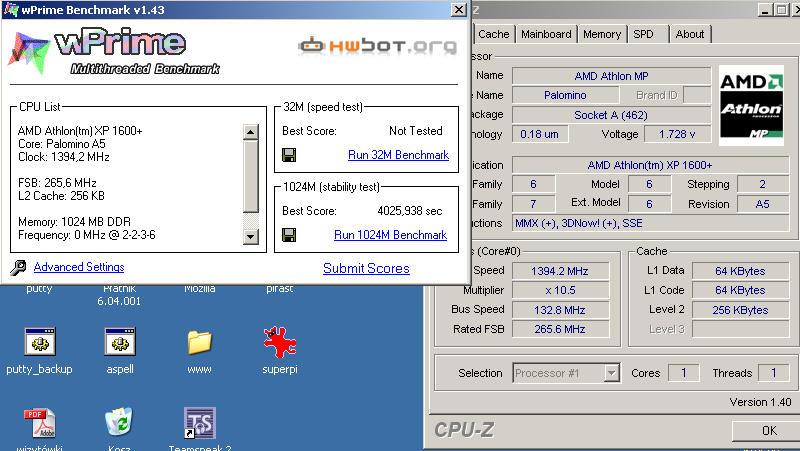Click the Memory: 1024 MB DDR line
This screenshot has width=800, height=451.
[x=74, y=221]
